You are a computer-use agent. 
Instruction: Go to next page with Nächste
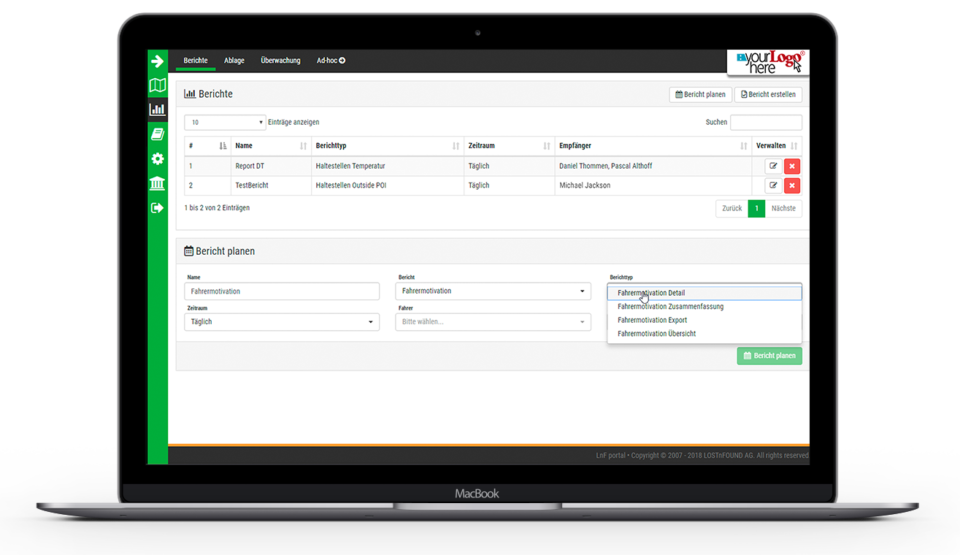(783, 209)
